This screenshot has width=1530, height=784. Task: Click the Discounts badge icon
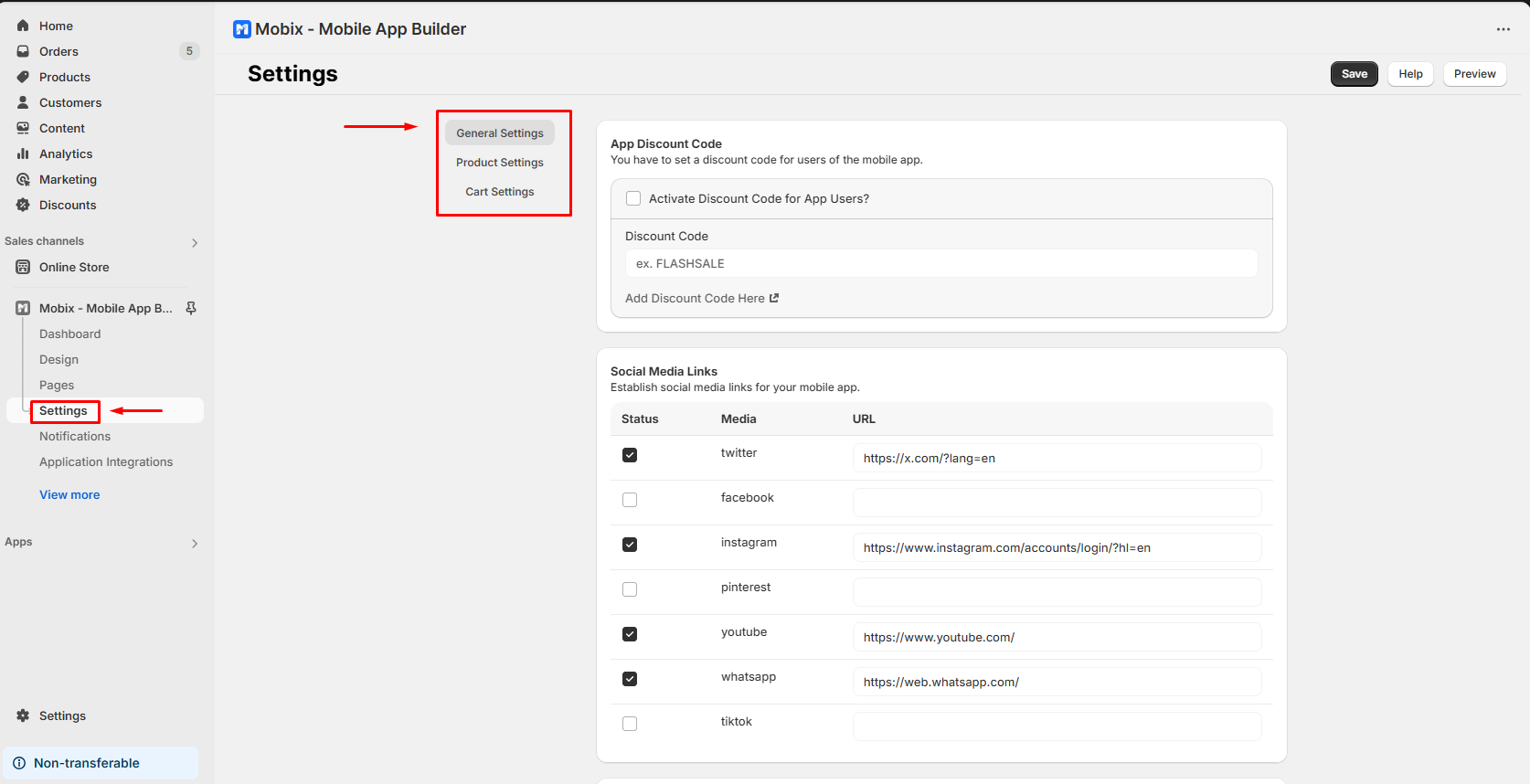[23, 205]
